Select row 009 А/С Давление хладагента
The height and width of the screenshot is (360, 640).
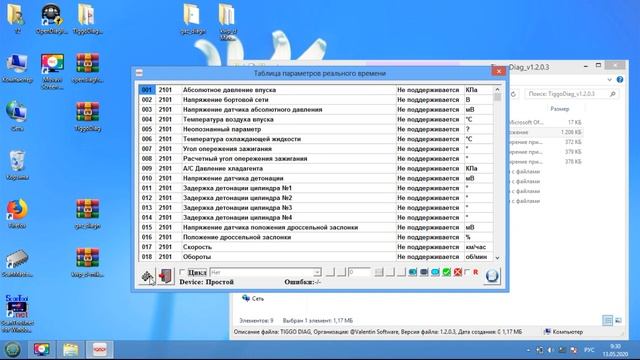(x=316, y=168)
